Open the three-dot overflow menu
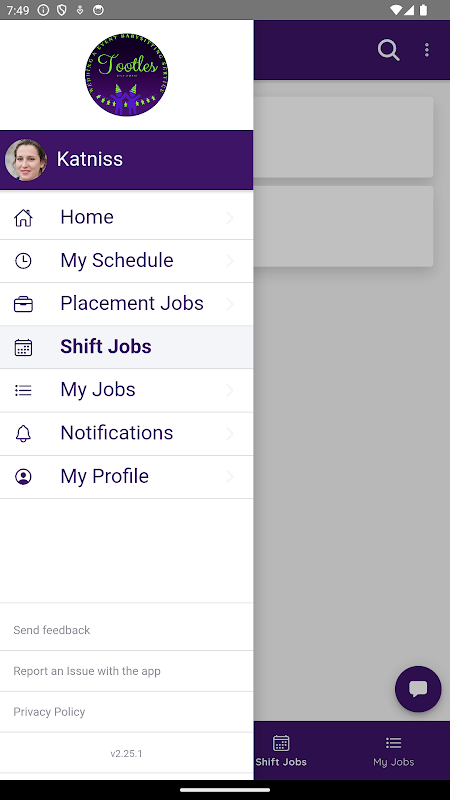450x800 pixels. click(x=427, y=50)
